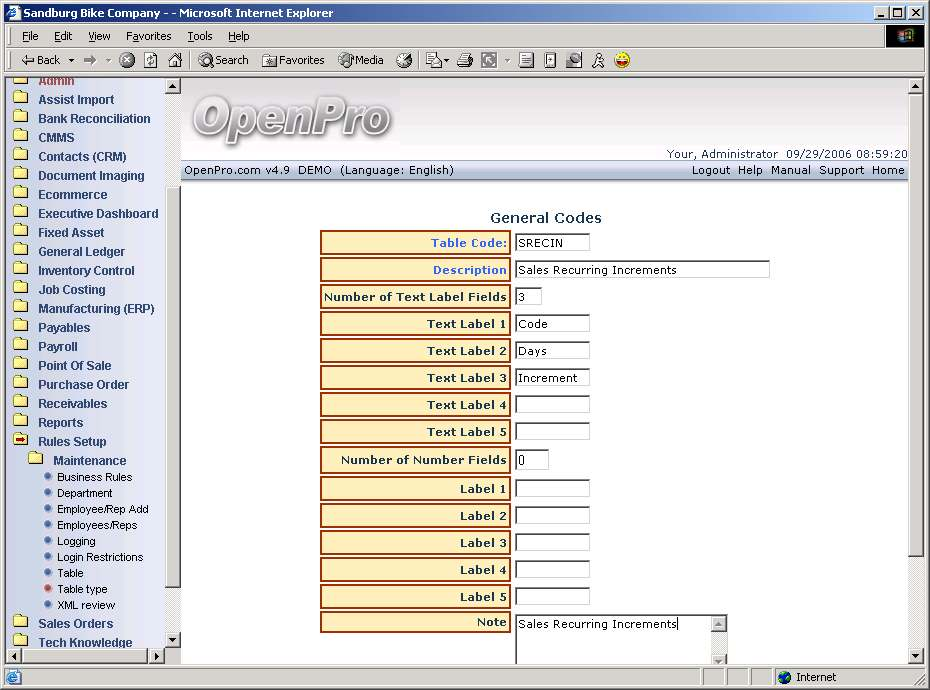Click the Logout link

click(x=710, y=170)
